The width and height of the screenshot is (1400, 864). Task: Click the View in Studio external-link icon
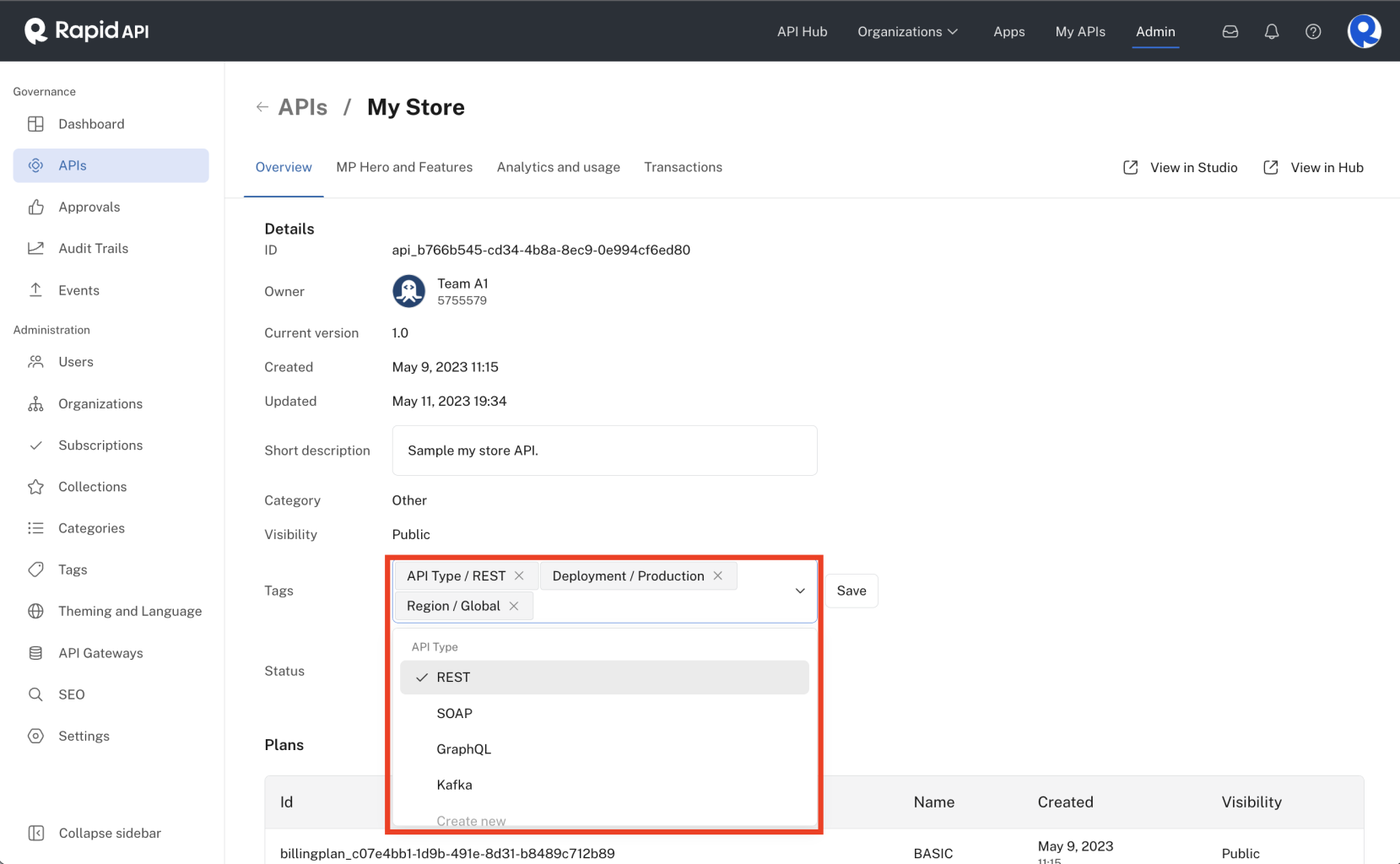1131,167
